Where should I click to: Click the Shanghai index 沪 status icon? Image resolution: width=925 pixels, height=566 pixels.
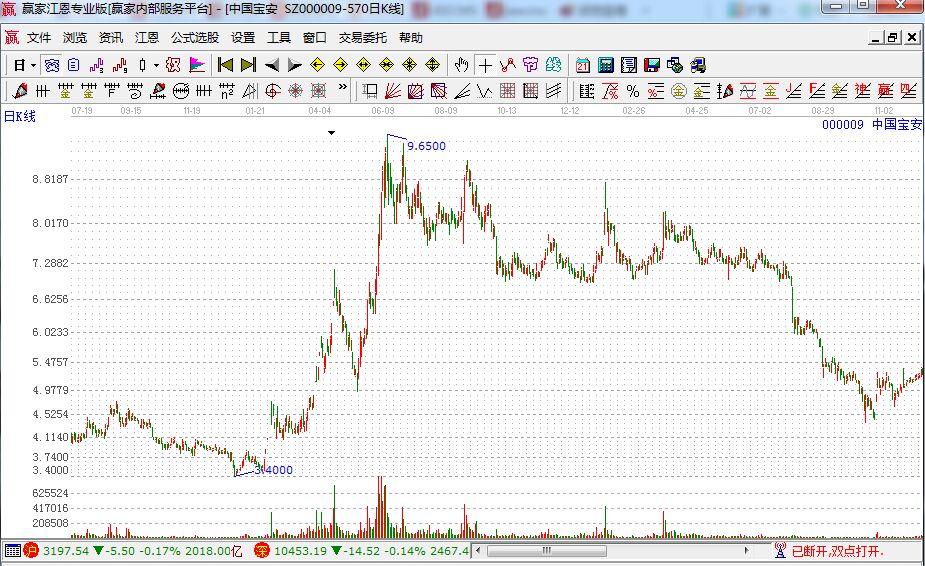pyautogui.click(x=31, y=550)
